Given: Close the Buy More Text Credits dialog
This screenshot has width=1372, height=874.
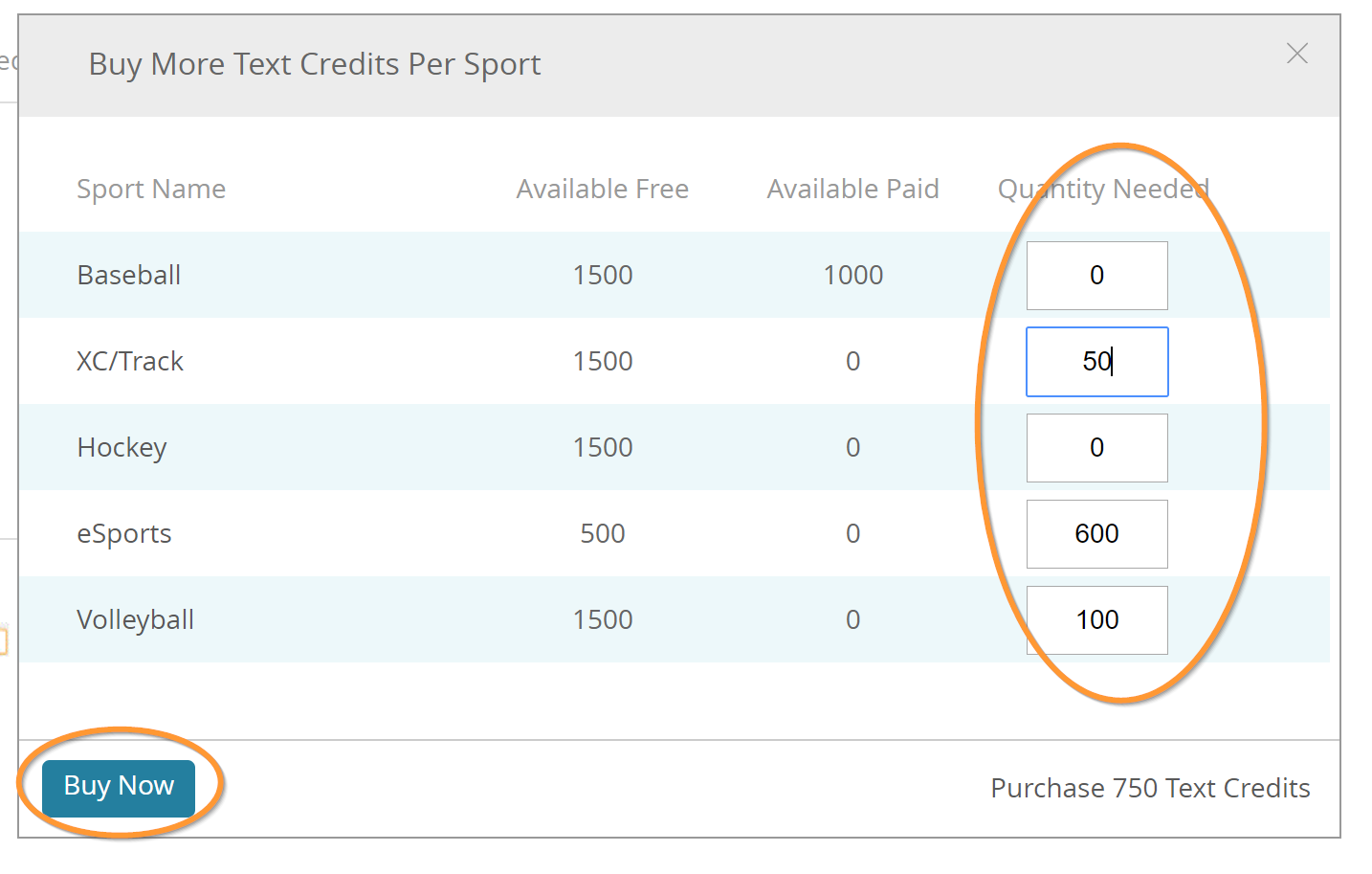Looking at the screenshot, I should [1296, 54].
